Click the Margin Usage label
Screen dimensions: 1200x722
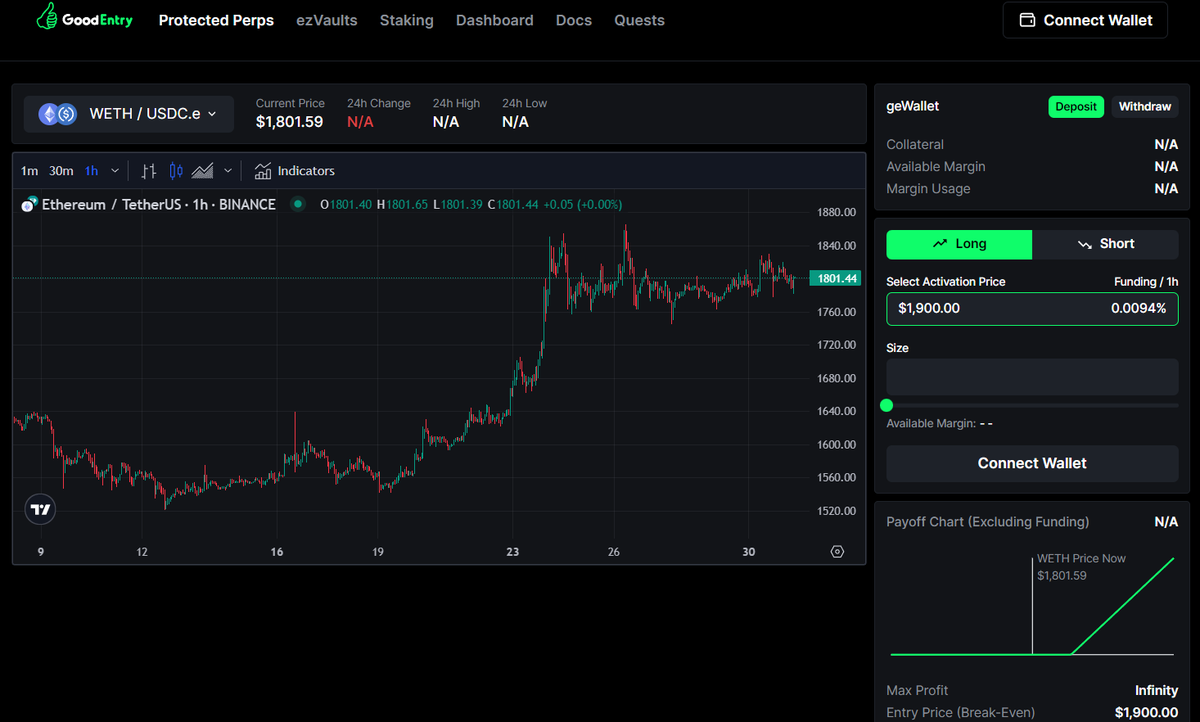[928, 189]
